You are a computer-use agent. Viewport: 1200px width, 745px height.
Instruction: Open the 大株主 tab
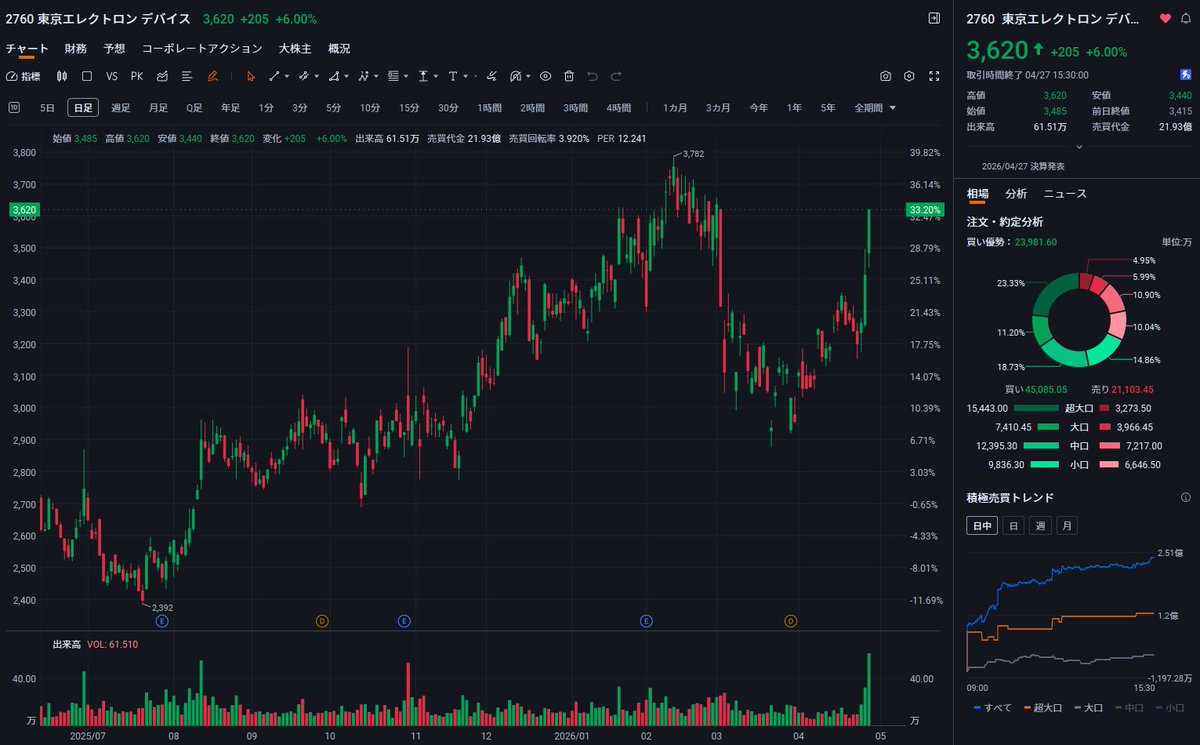(x=295, y=48)
